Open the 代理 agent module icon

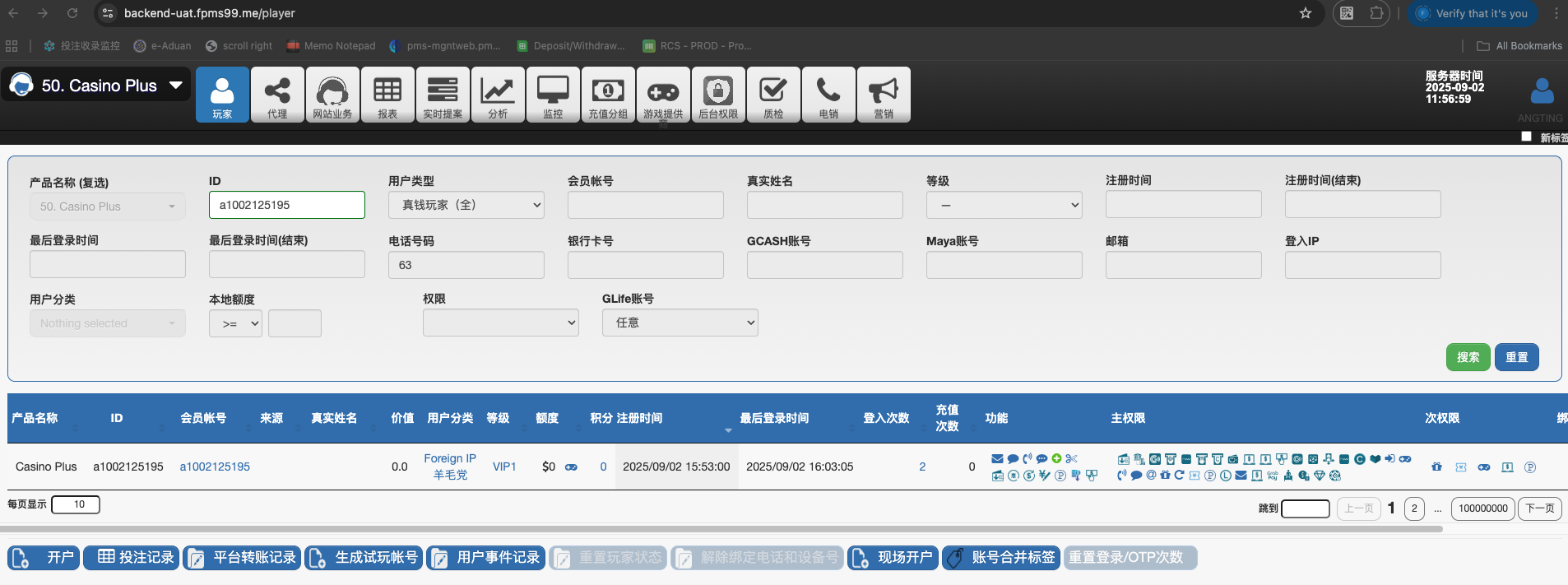[277, 95]
